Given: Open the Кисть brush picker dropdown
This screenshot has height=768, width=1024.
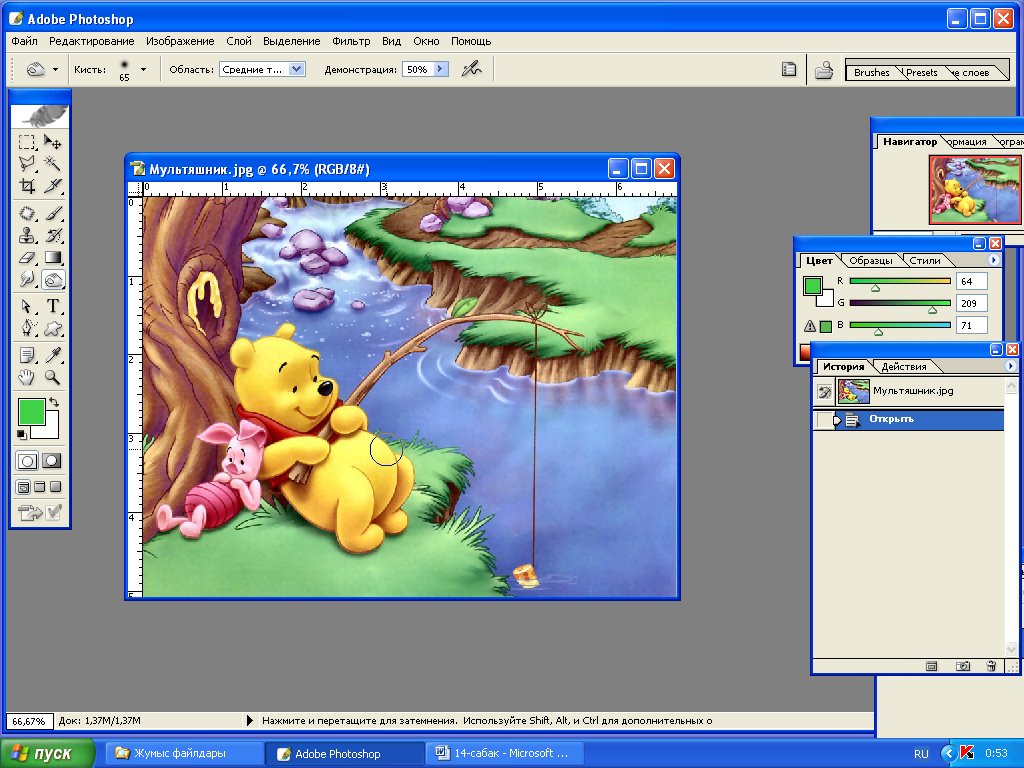Looking at the screenshot, I should coord(144,69).
